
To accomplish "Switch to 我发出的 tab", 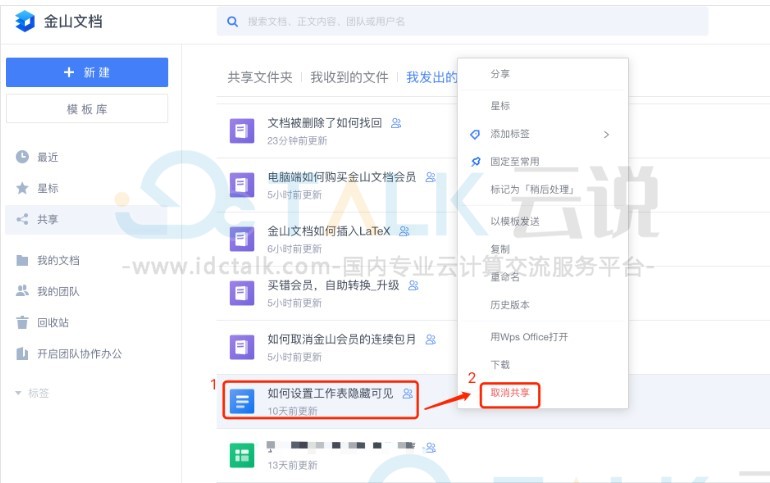I will (x=432, y=77).
